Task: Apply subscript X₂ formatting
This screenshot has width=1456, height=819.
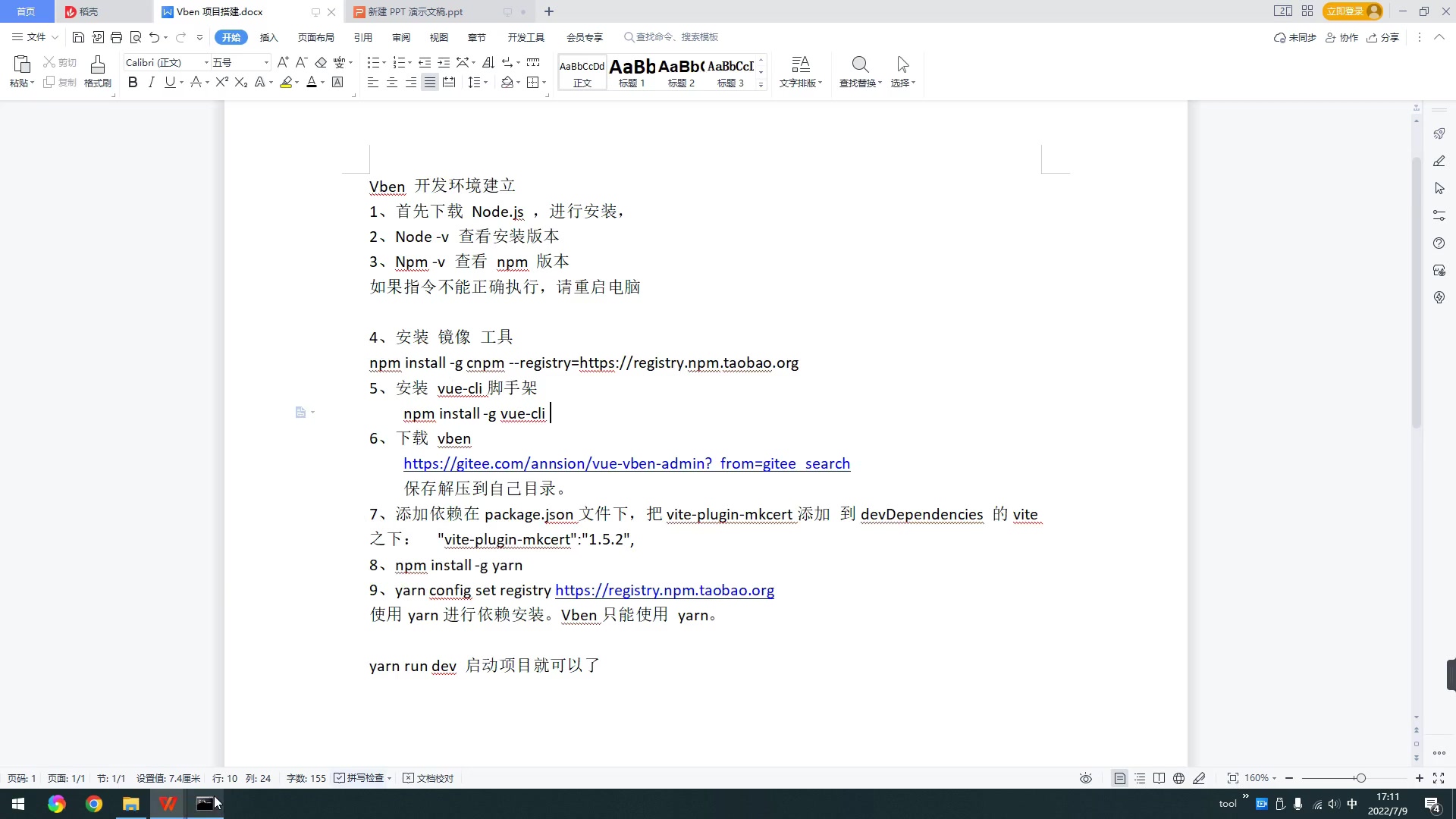Action: click(241, 82)
